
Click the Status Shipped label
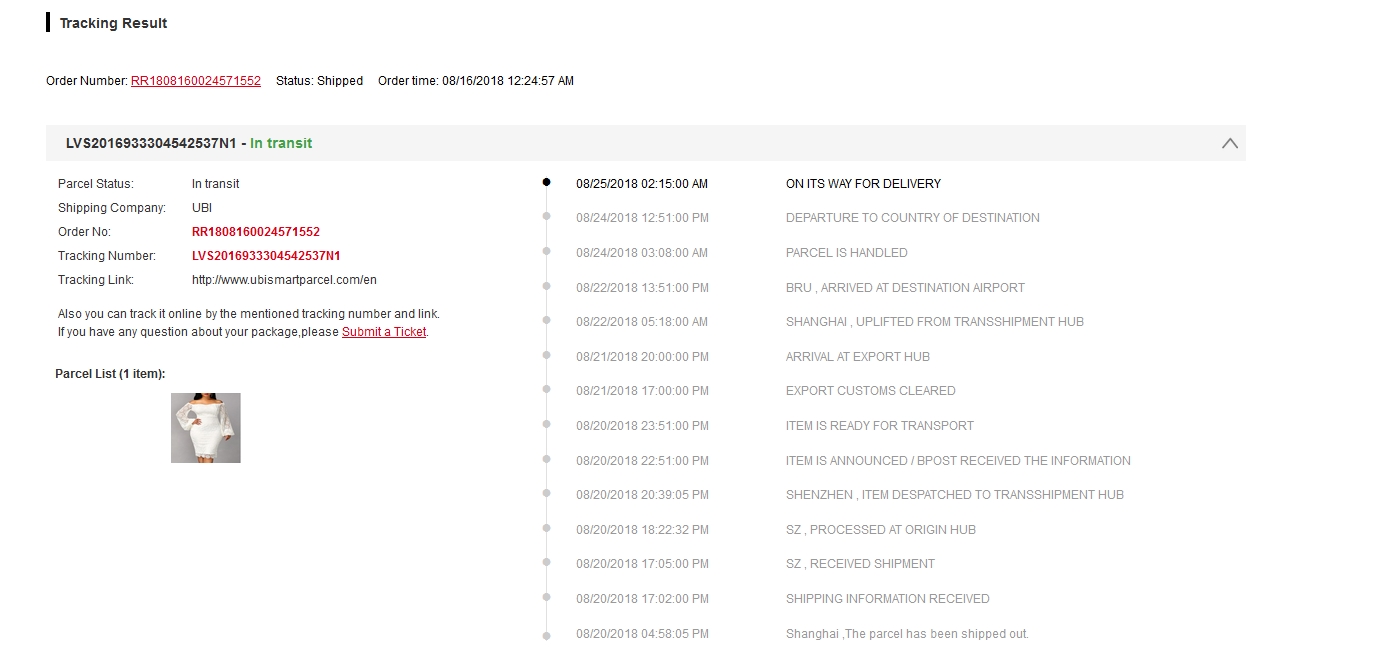coord(319,81)
